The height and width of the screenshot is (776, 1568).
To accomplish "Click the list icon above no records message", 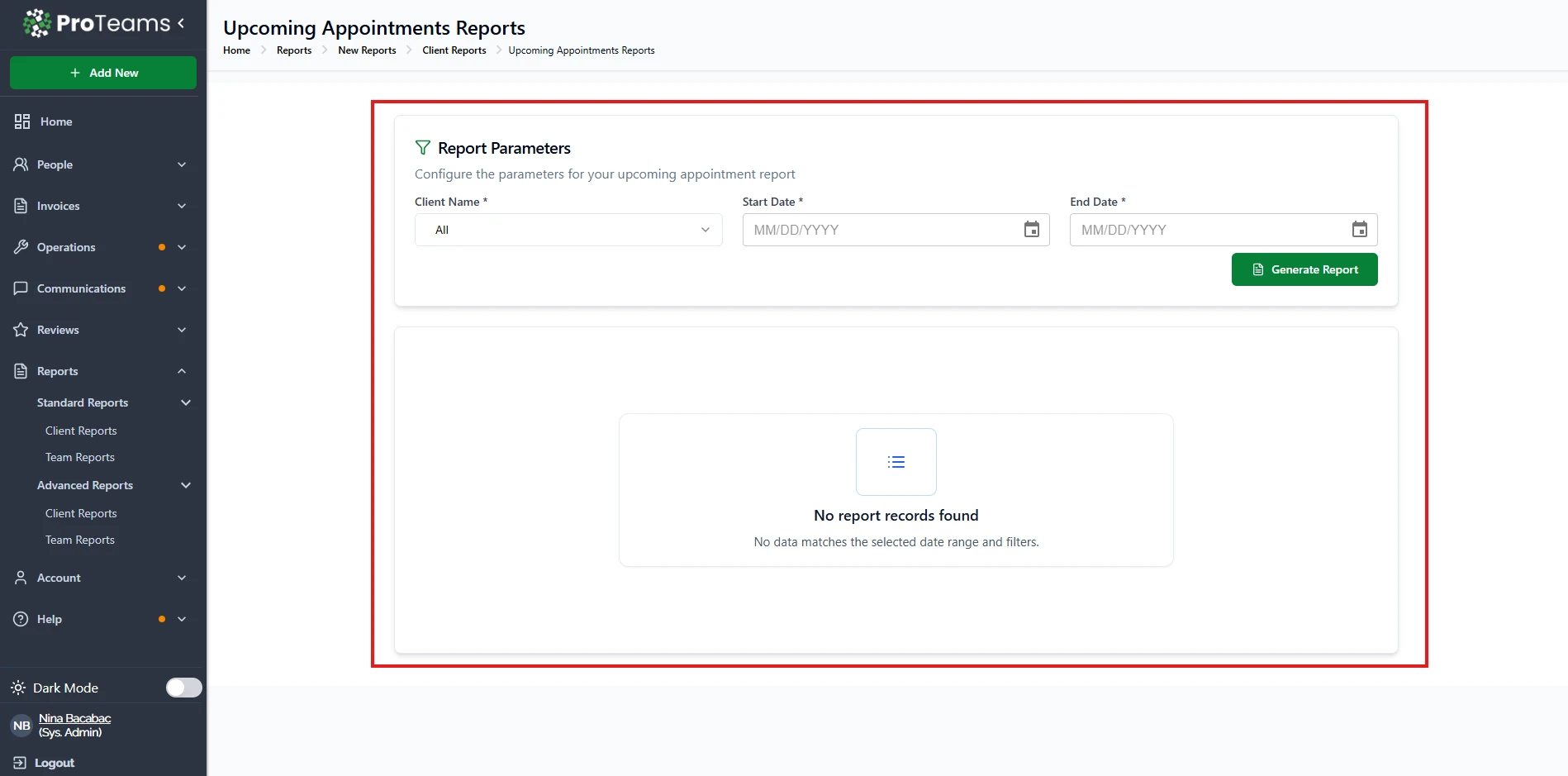I will [x=896, y=462].
